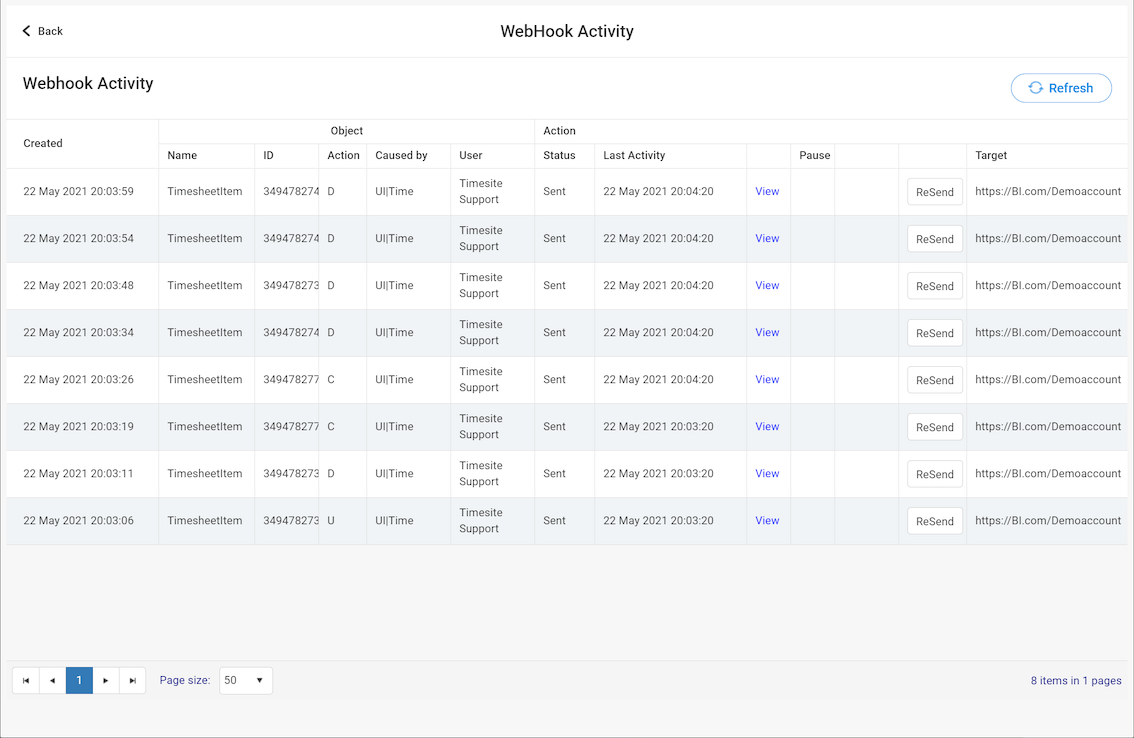ReSend the webhook created at 20:03:34

pyautogui.click(x=935, y=334)
